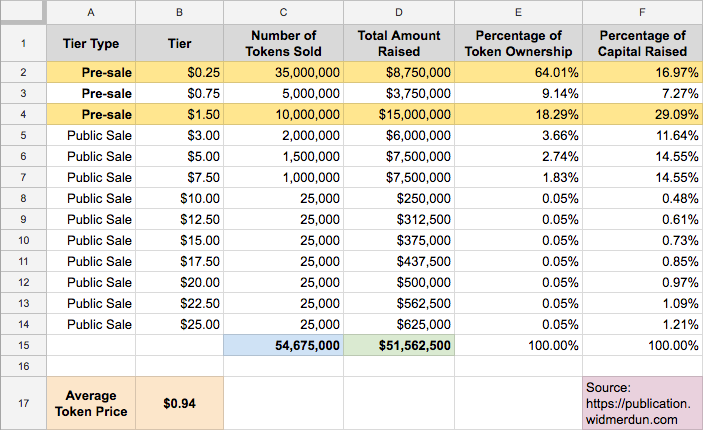Select the $51,562,500 total raised cell

399,345
